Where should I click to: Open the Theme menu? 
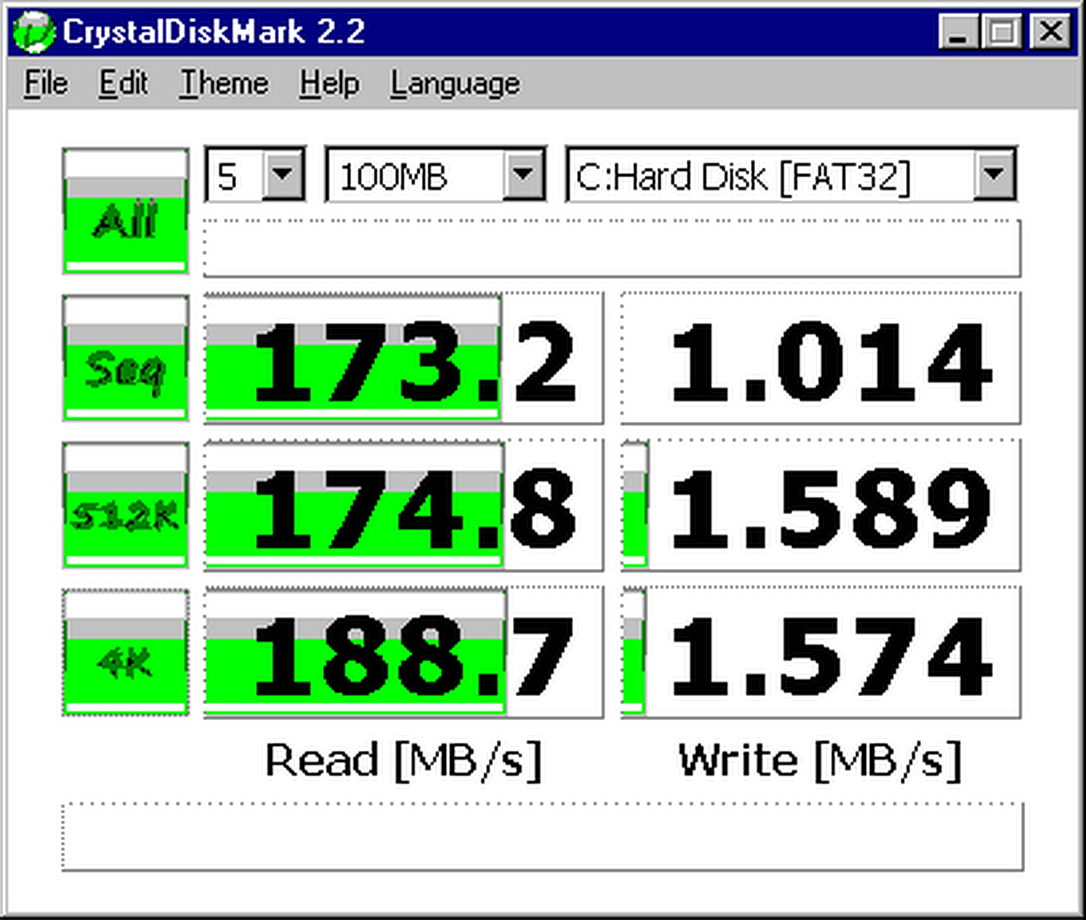(x=224, y=84)
